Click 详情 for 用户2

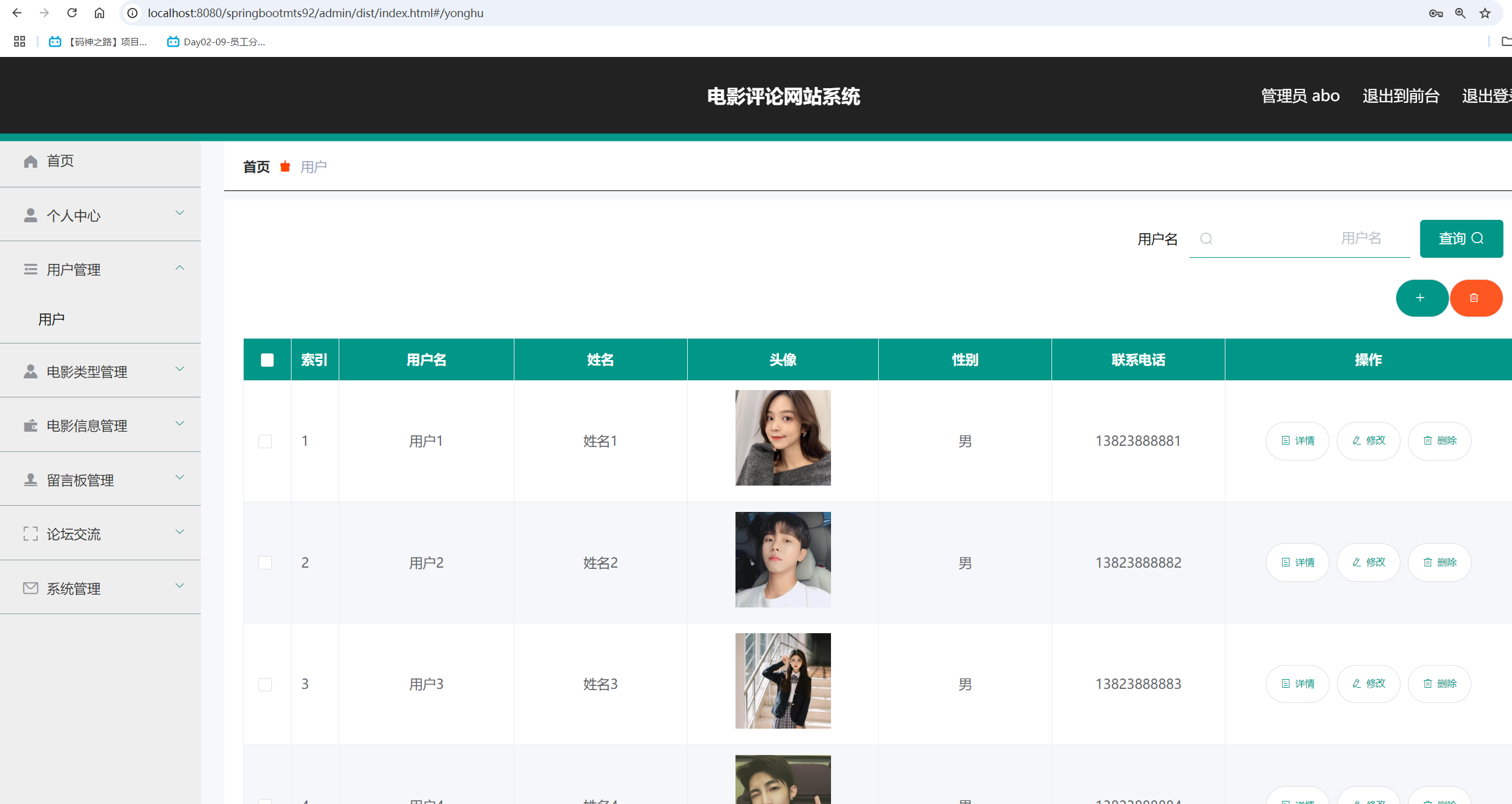click(1297, 562)
